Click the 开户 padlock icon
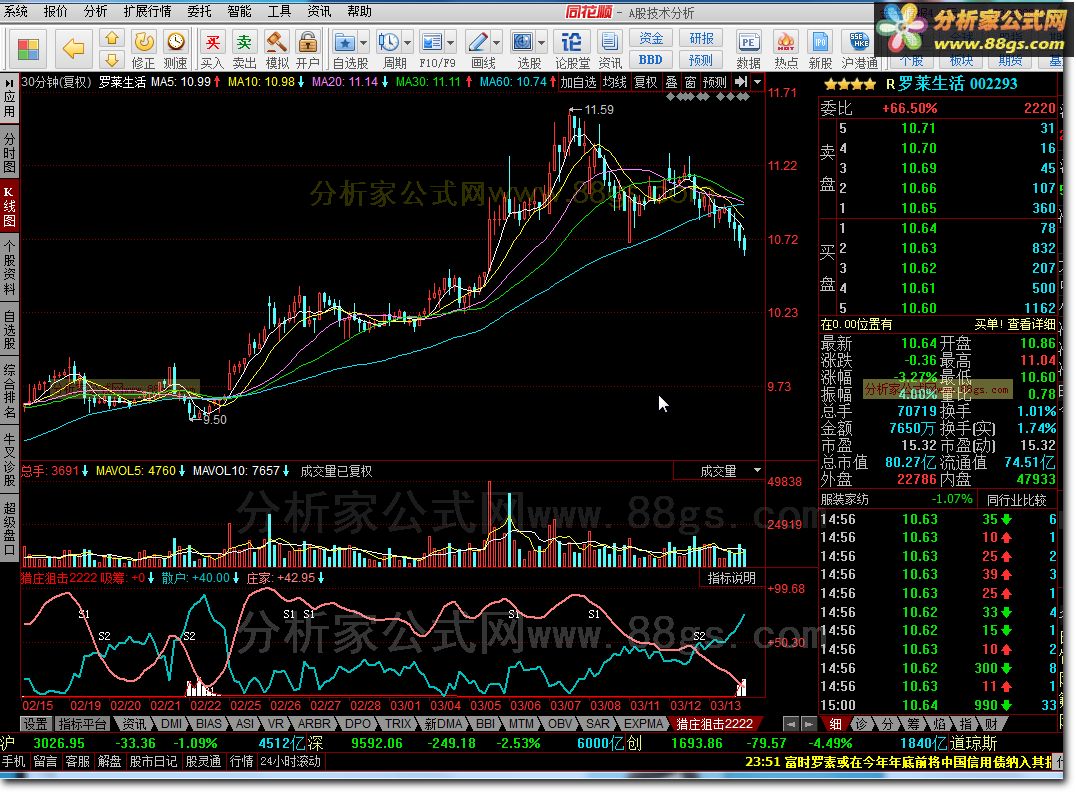Image resolution: width=1076 pixels, height=792 pixels. [308, 43]
